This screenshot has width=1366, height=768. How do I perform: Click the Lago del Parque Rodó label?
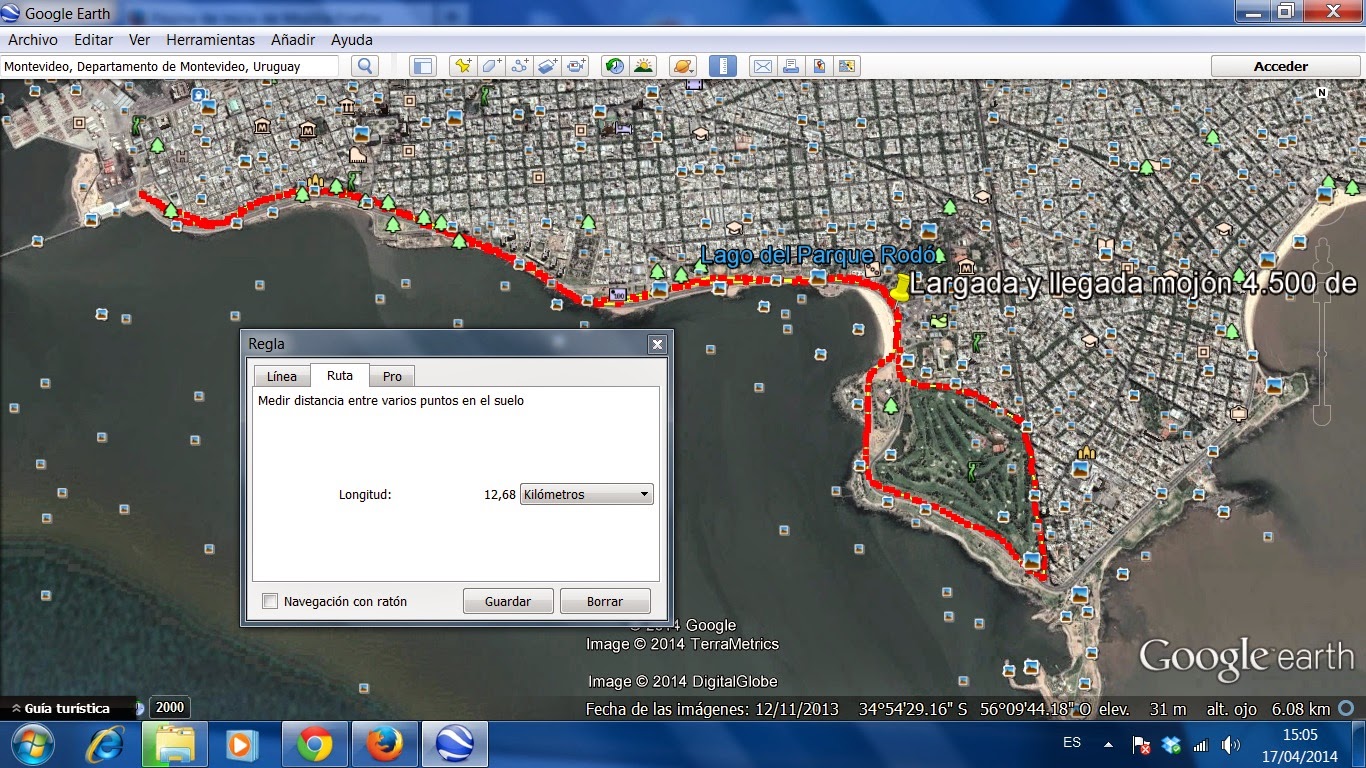[818, 255]
